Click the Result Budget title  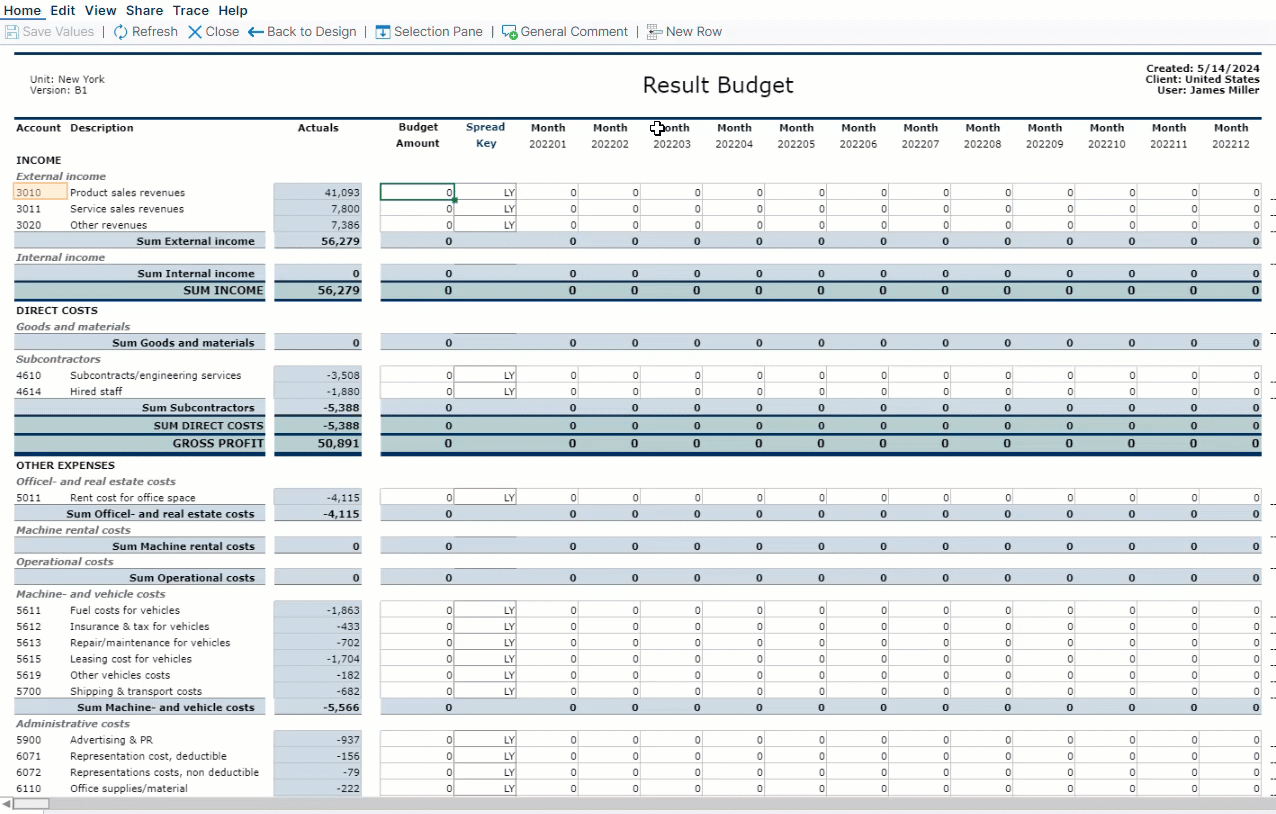pos(718,85)
